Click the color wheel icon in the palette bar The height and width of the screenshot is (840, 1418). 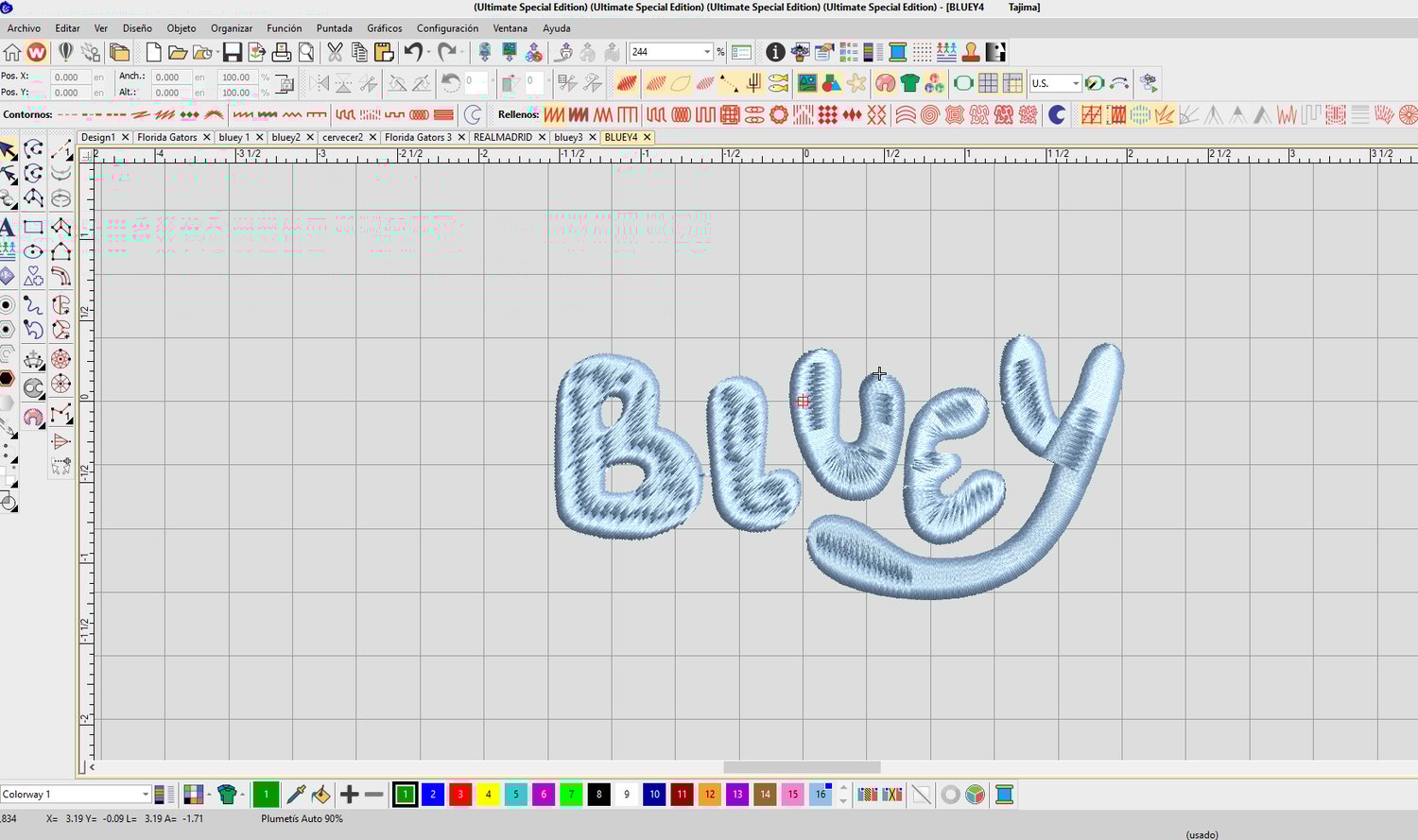click(x=976, y=795)
